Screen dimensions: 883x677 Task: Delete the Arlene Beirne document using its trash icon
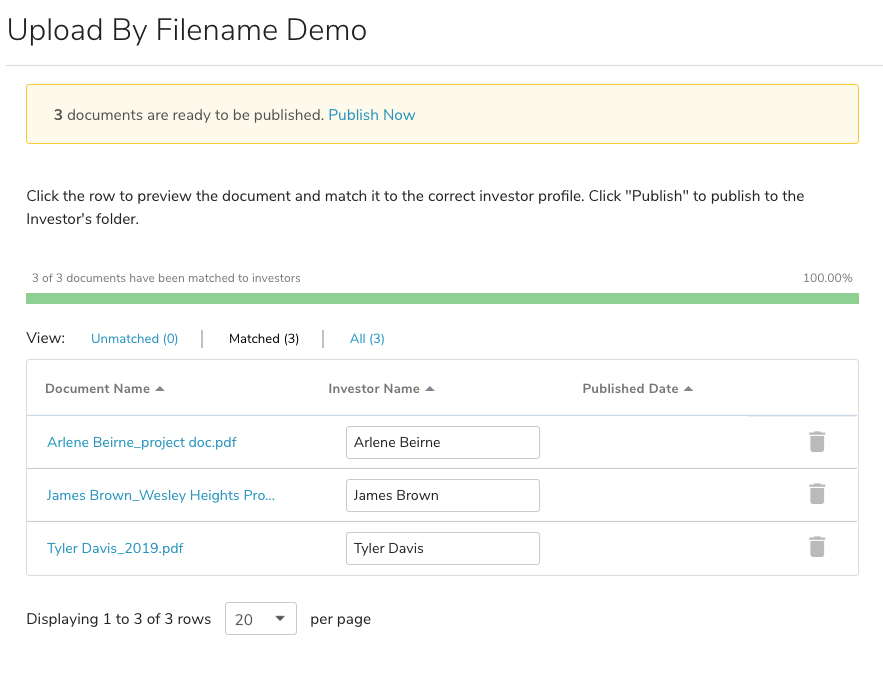(817, 440)
